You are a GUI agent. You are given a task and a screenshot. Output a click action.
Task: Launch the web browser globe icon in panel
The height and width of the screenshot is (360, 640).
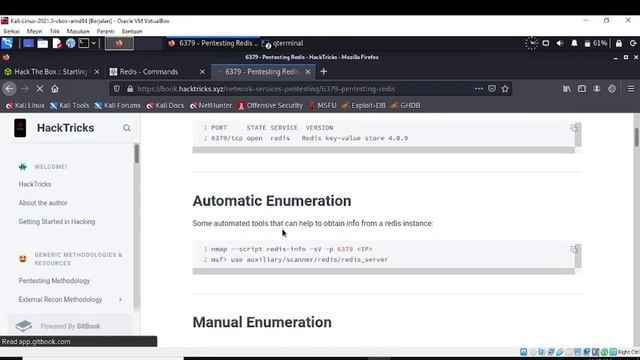70,43
